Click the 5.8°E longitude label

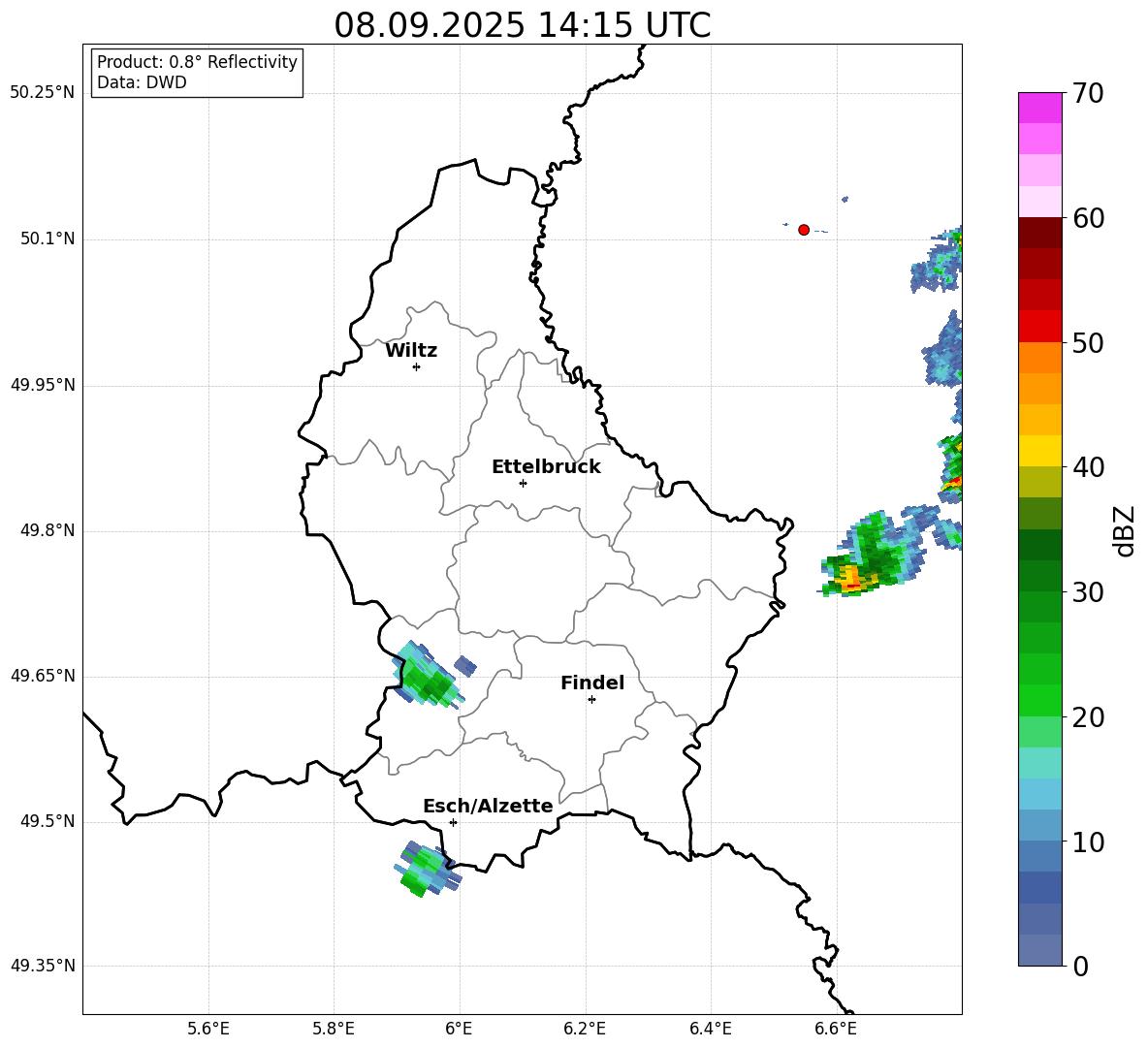[x=334, y=1030]
